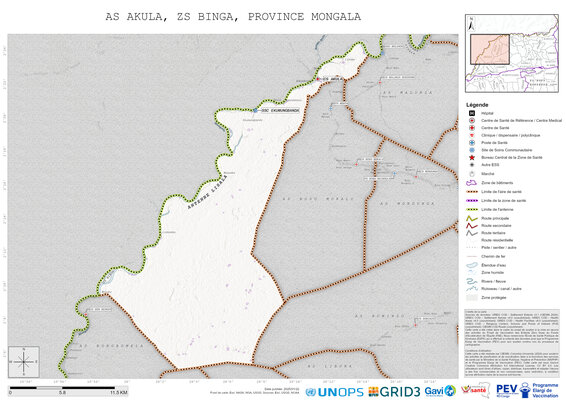Click the data credits text block
Screen dimensions: 566x400
click(x=512, y=343)
